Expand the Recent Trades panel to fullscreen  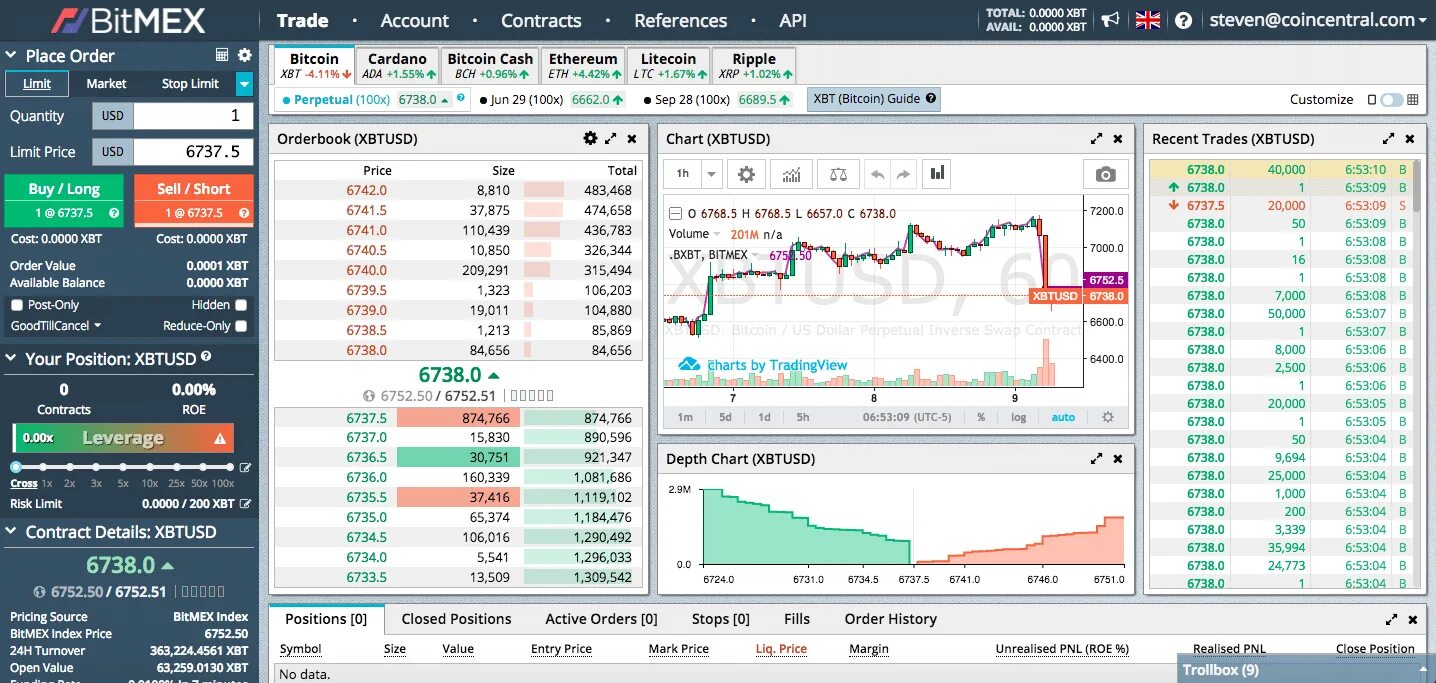point(1389,139)
